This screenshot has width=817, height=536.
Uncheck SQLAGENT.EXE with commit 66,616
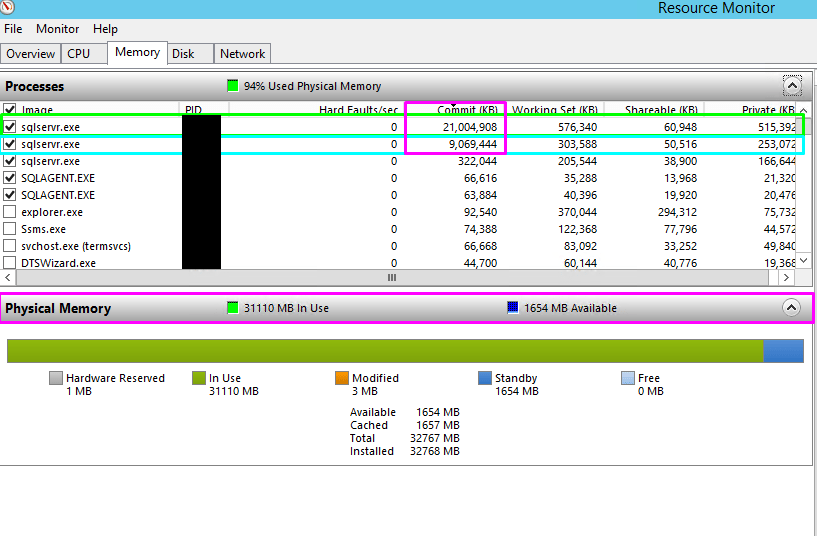(9, 178)
